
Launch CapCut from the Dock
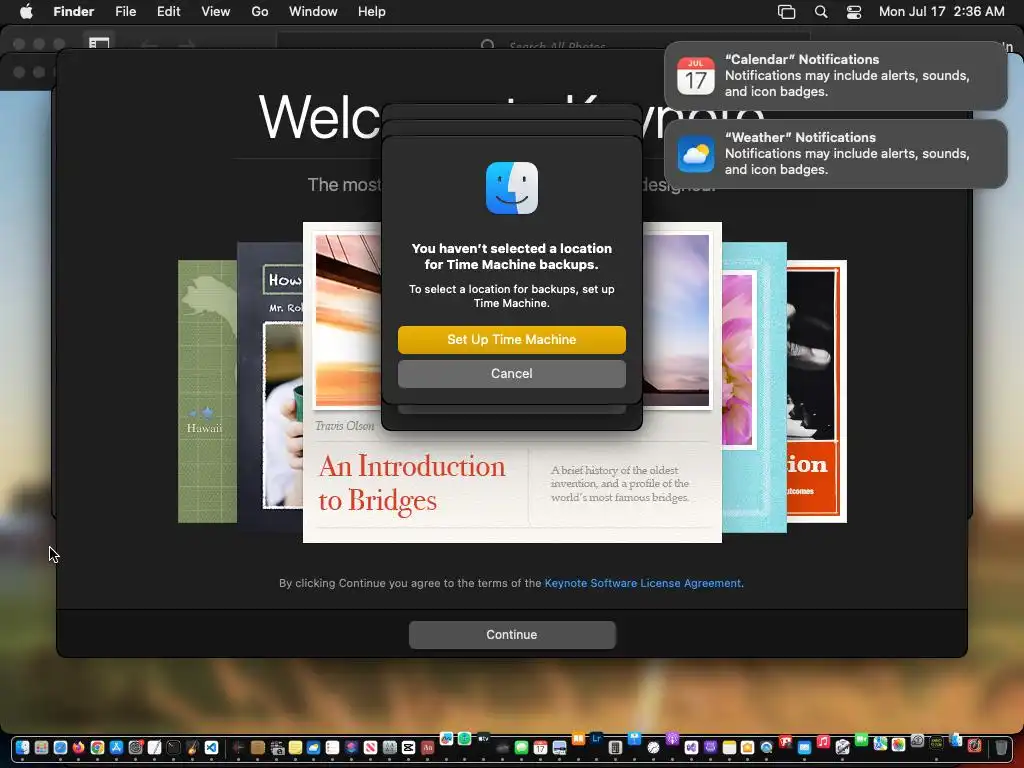[408, 748]
